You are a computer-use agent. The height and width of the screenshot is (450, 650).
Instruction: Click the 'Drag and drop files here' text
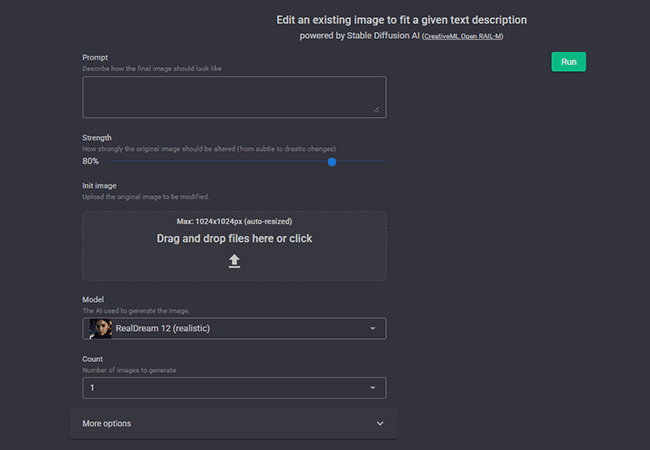[x=234, y=238]
